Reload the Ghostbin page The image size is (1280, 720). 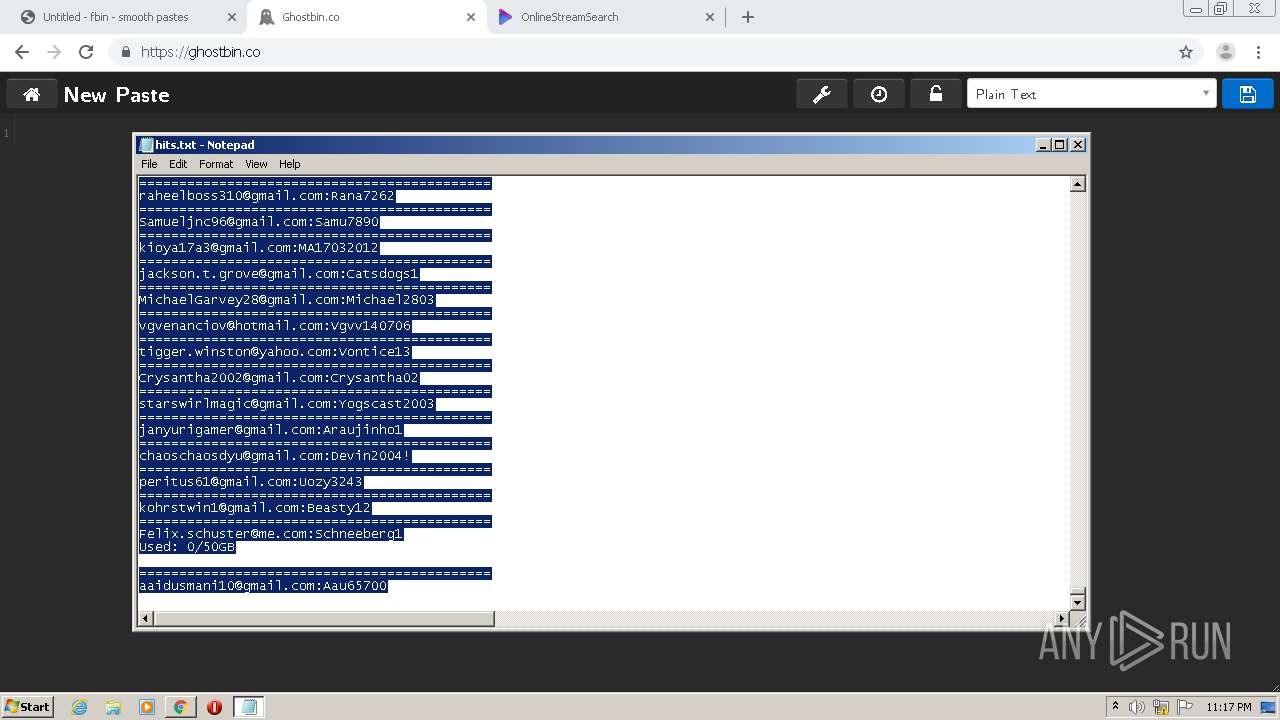pyautogui.click(x=86, y=52)
